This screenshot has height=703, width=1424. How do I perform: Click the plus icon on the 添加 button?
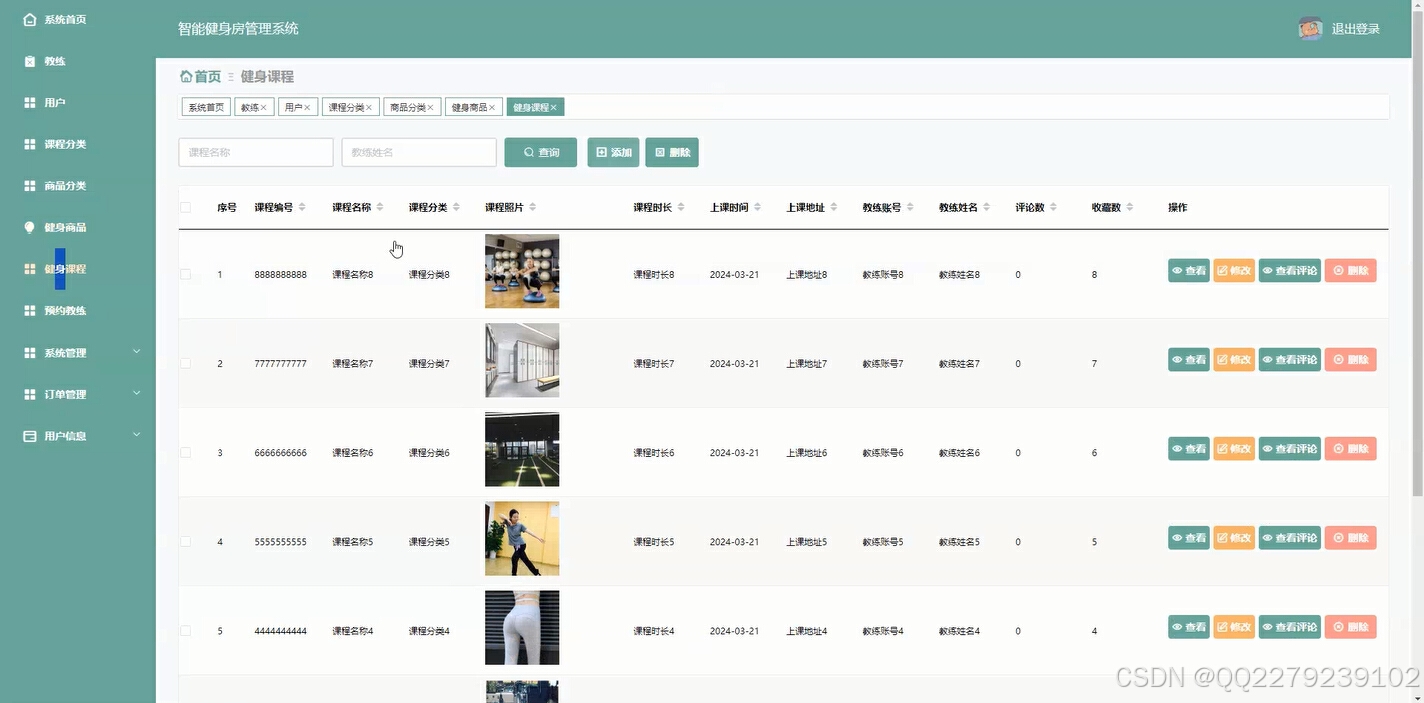[600, 152]
